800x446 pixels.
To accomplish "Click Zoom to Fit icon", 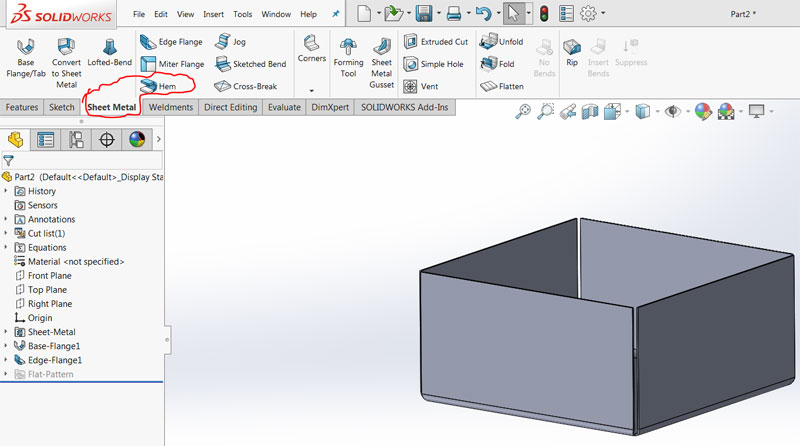I will click(x=523, y=111).
